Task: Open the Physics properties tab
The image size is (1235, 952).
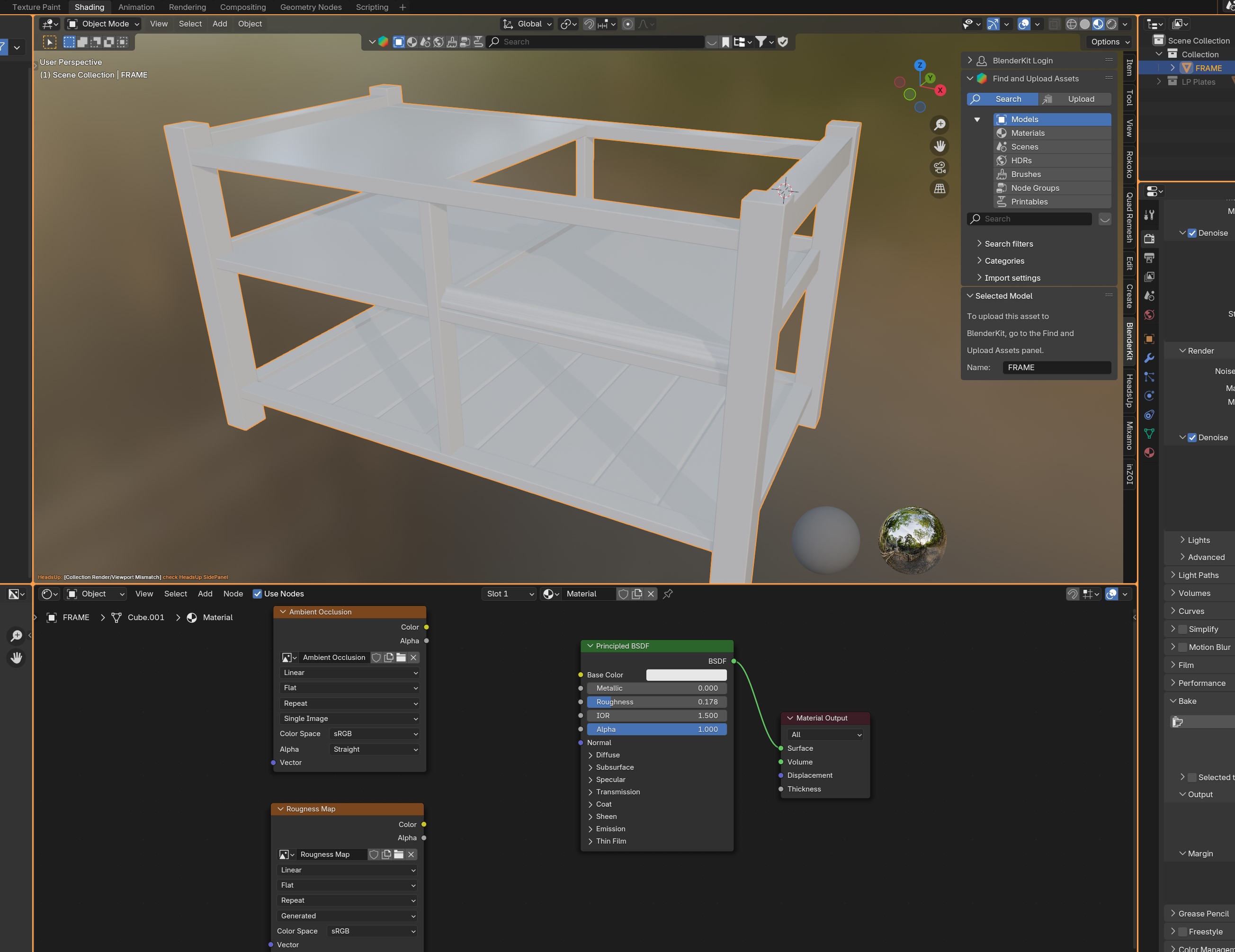Action: pos(1149,396)
